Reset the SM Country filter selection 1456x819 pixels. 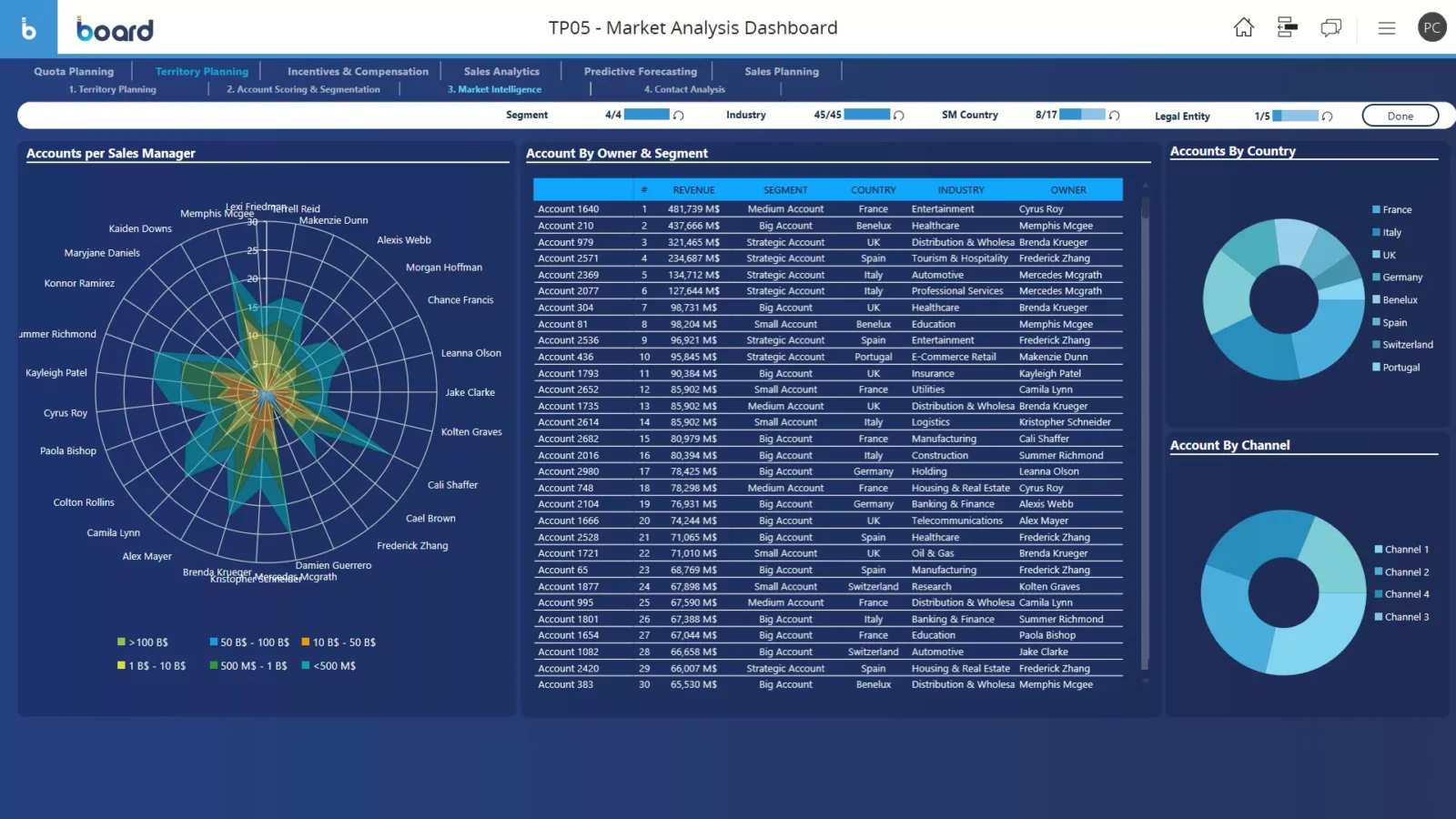pos(1114,116)
